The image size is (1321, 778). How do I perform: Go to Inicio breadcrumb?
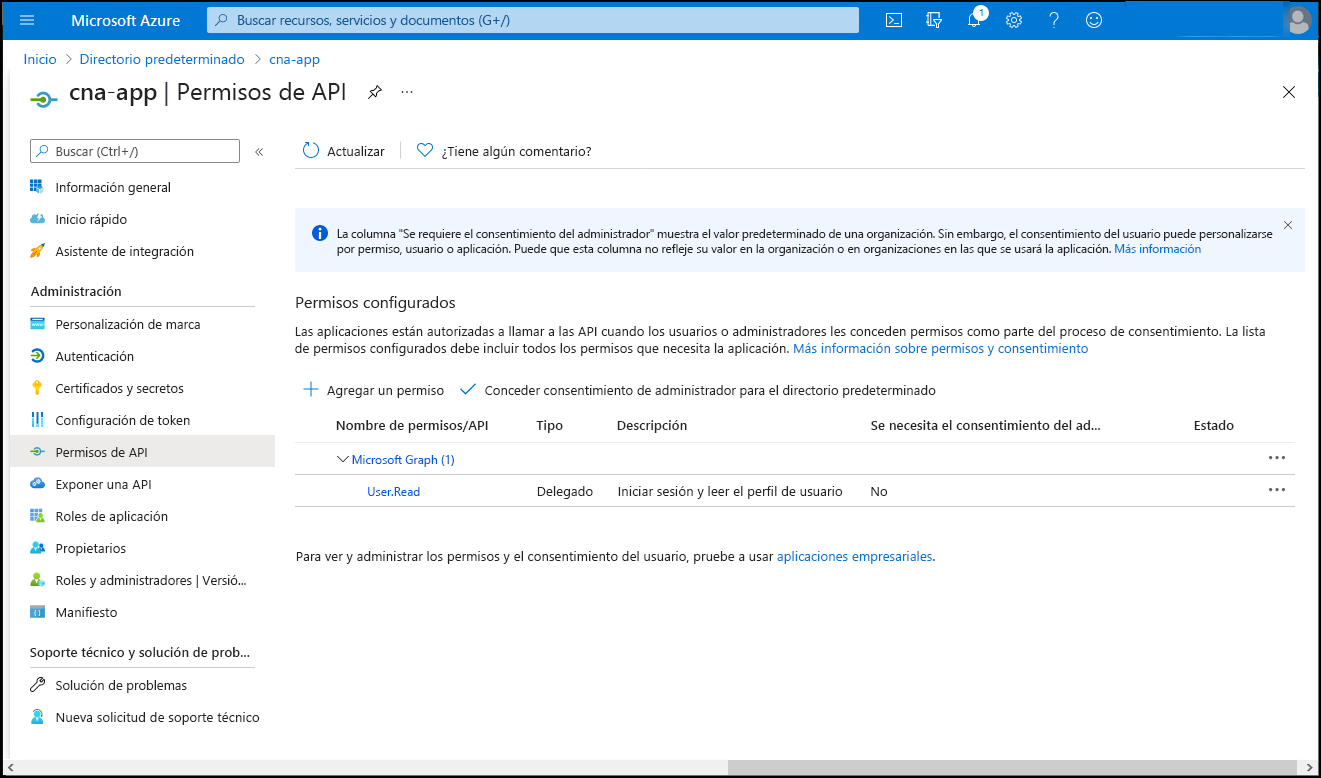tap(40, 59)
